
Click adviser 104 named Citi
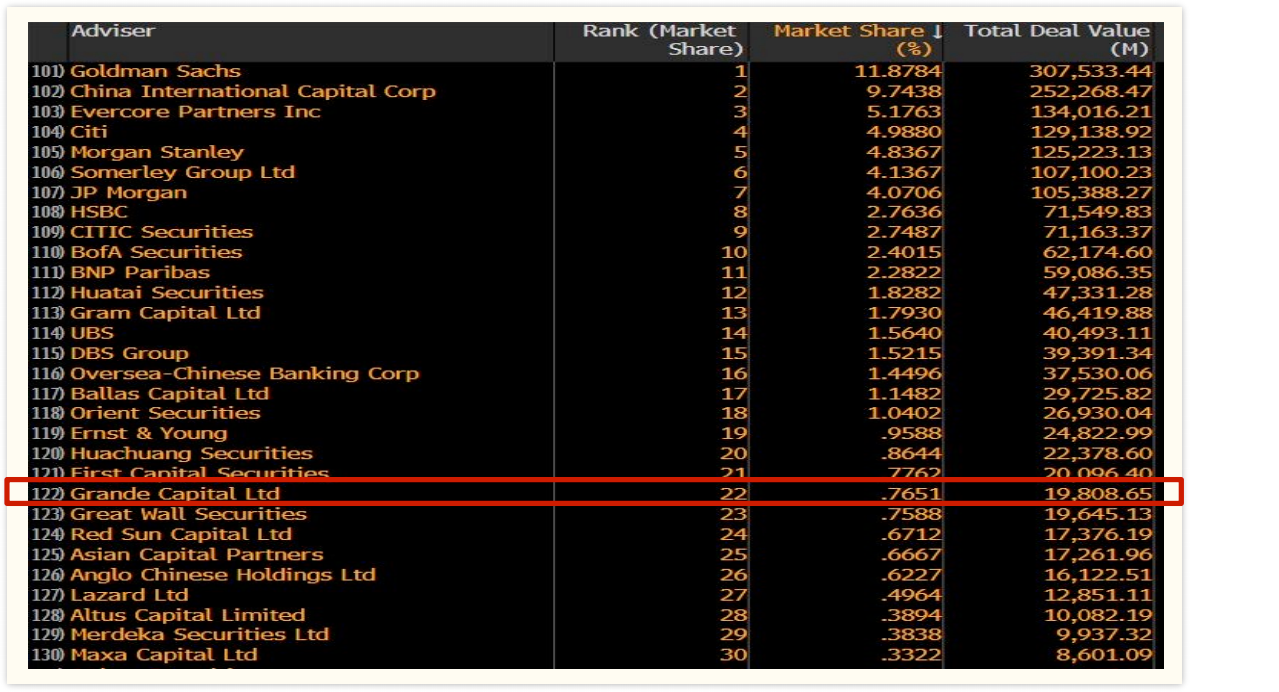[x=89, y=131]
